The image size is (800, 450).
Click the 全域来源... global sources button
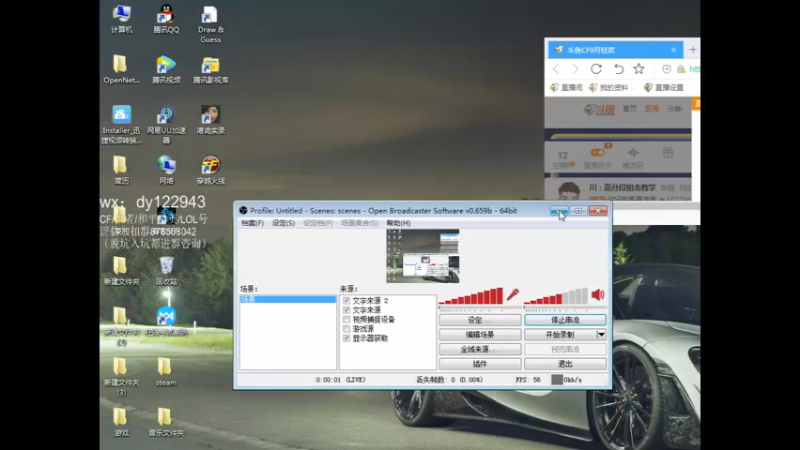pyautogui.click(x=480, y=349)
